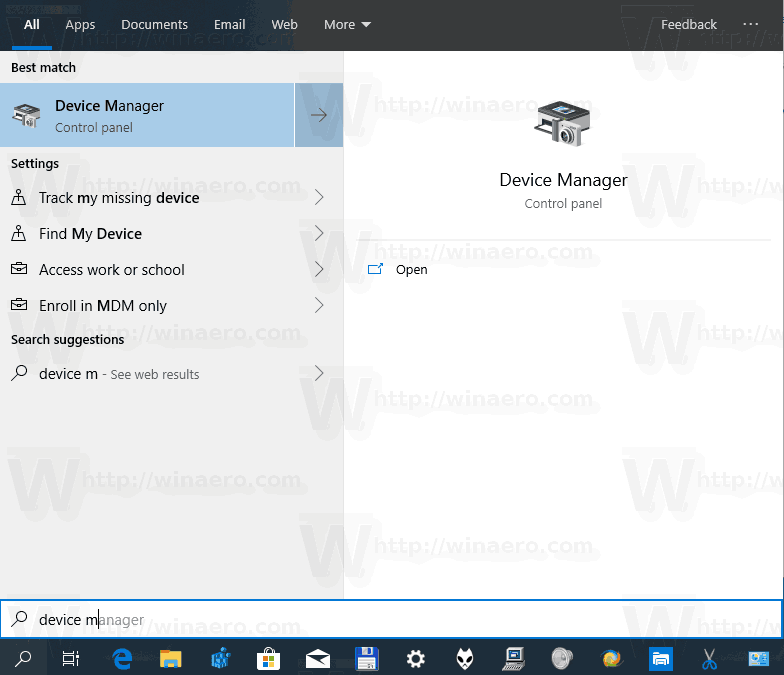Screen dimensions: 784x675
Task: Open Microsoft Store from taskbar
Action: point(268,658)
